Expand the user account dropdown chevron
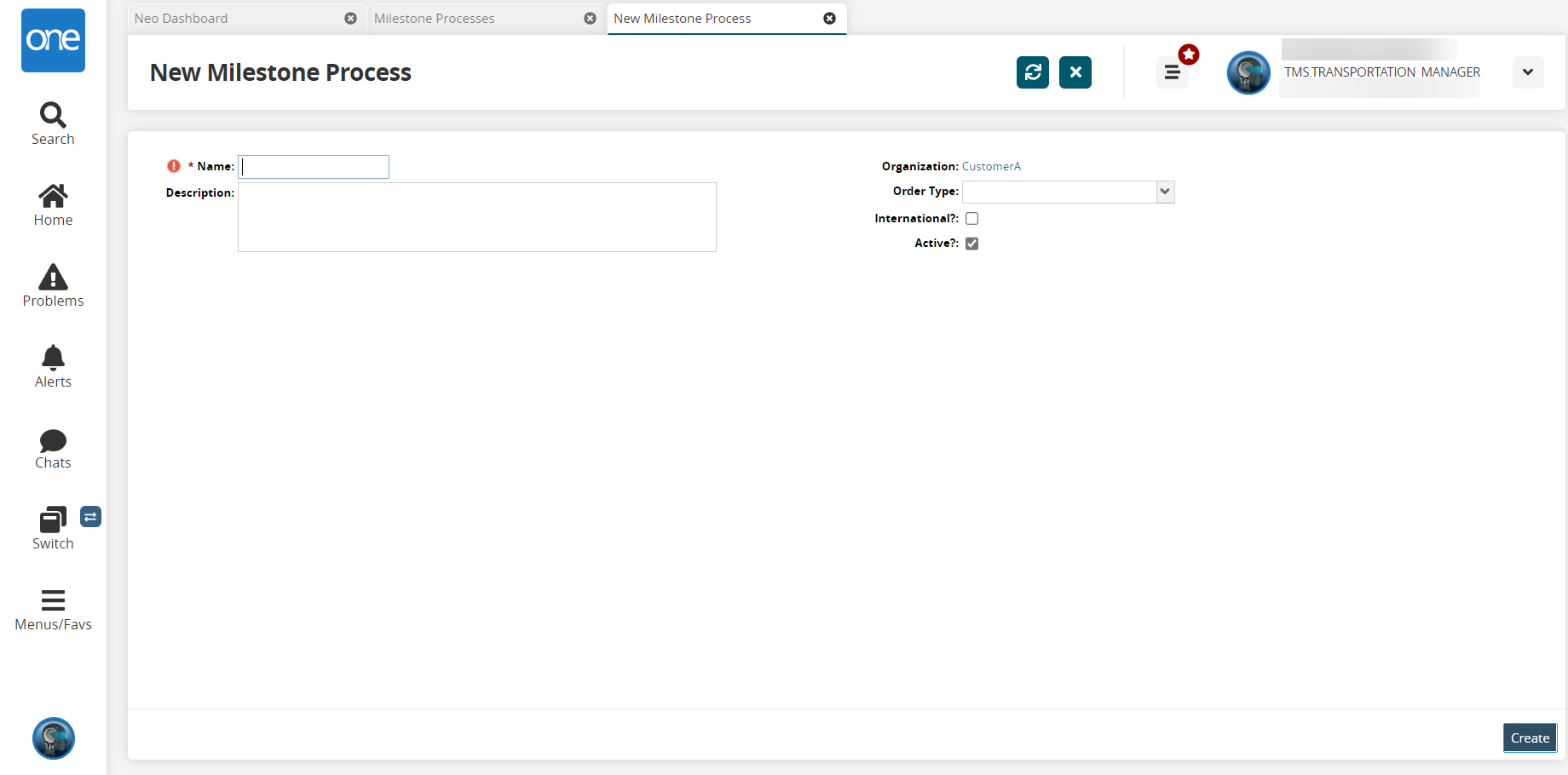This screenshot has height=775, width=1568. pos(1528,72)
